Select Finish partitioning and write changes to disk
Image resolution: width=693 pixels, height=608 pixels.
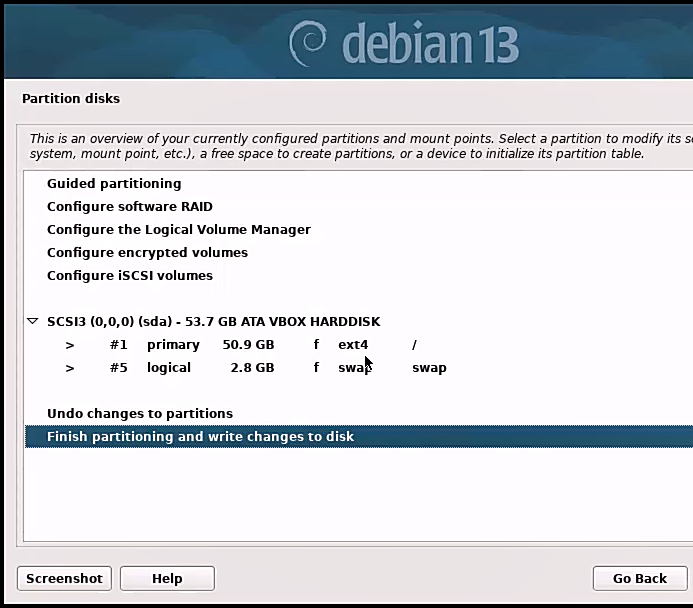[200, 437]
